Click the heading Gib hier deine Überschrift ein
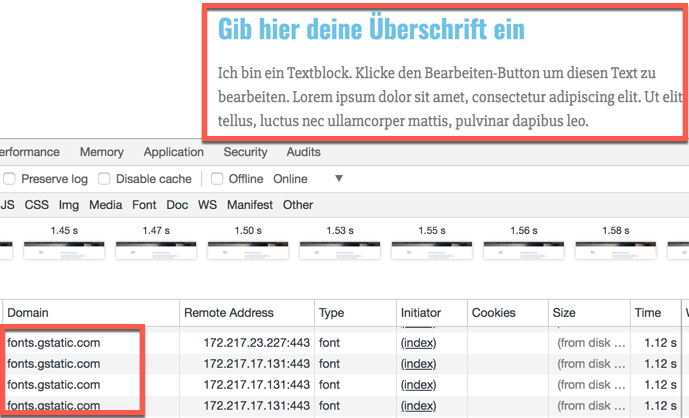The width and height of the screenshot is (689, 418). (371, 29)
